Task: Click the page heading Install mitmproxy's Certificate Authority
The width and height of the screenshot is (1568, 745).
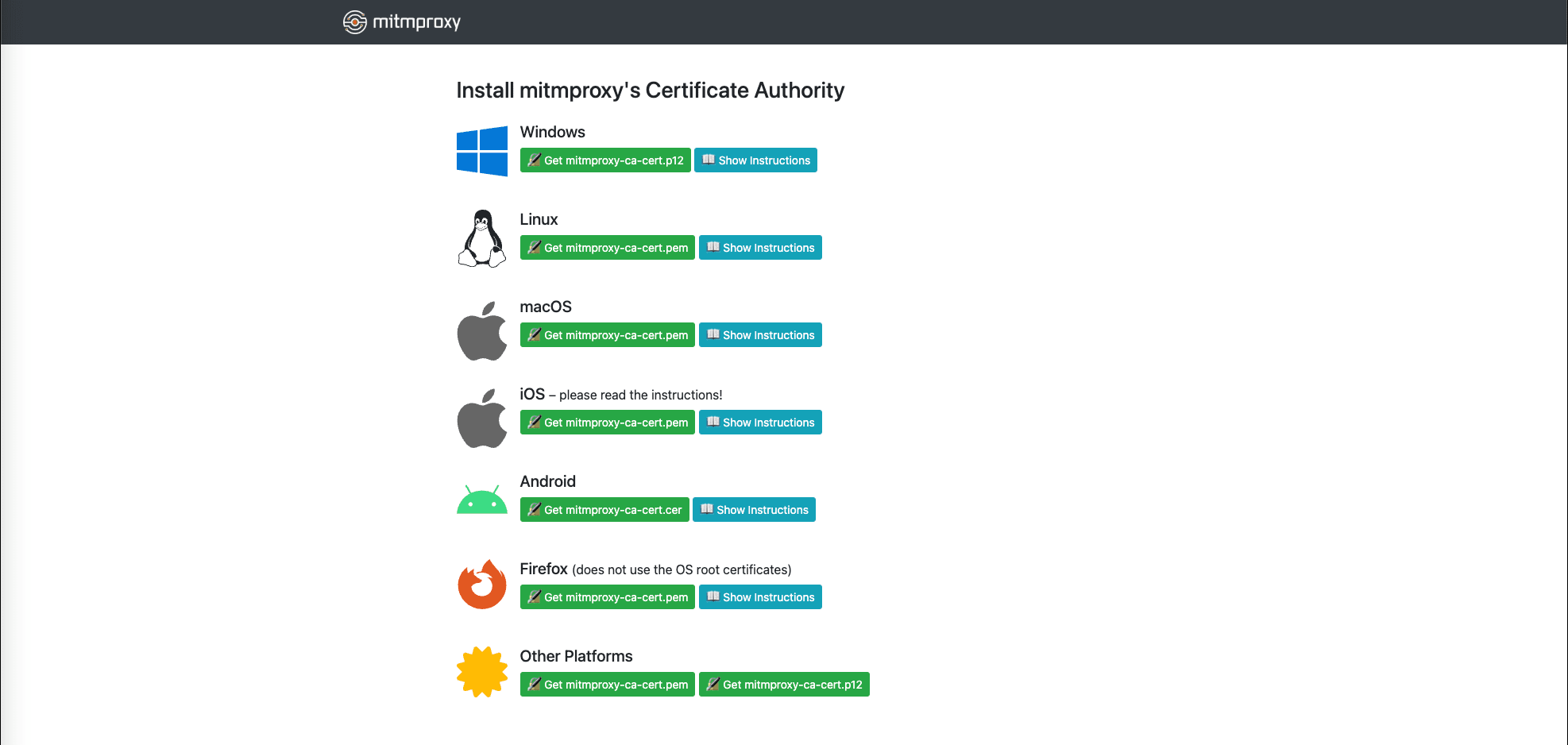Action: click(650, 91)
